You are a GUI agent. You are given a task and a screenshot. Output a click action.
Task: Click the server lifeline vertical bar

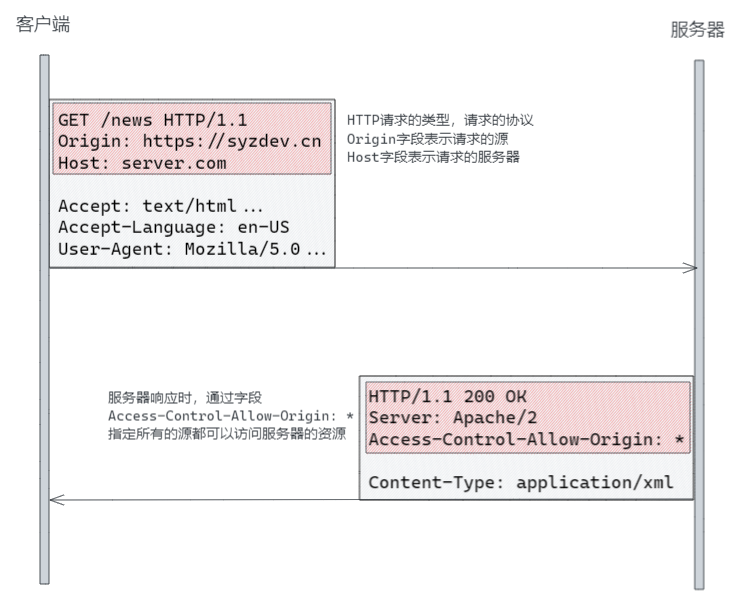[x=699, y=325]
